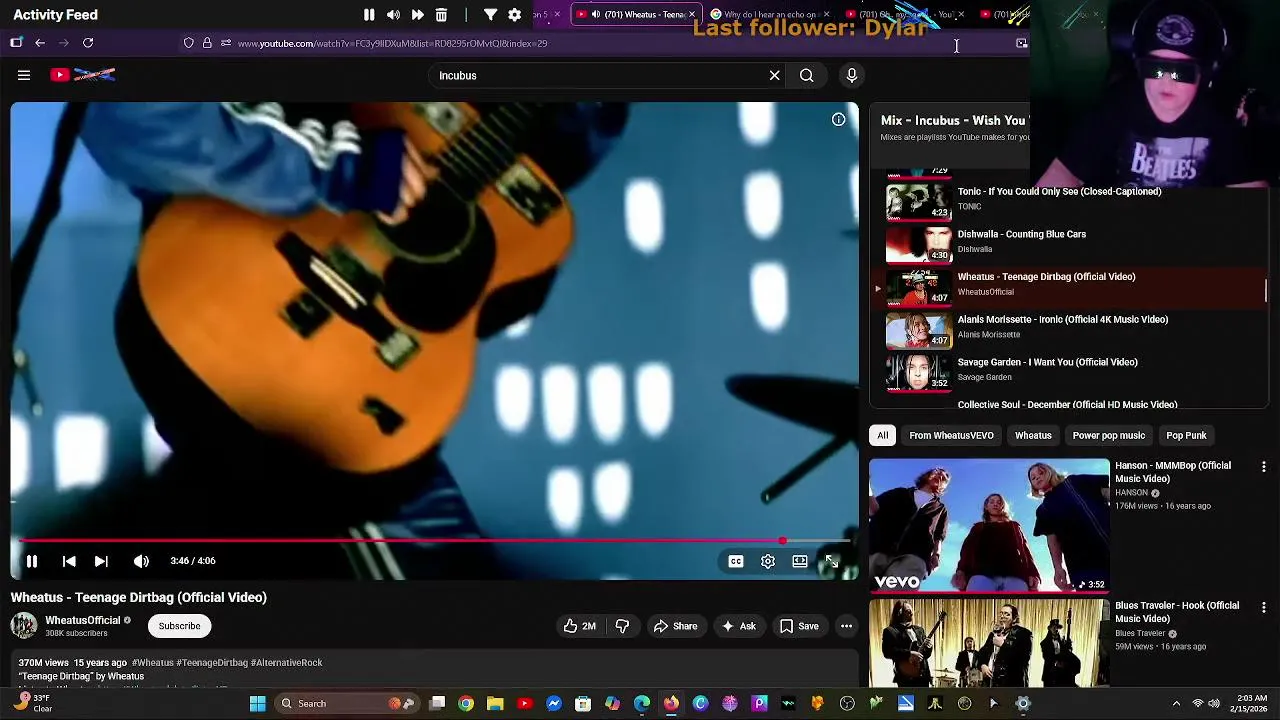Click the site padlock security icon
1280x720 pixels.
point(207,43)
